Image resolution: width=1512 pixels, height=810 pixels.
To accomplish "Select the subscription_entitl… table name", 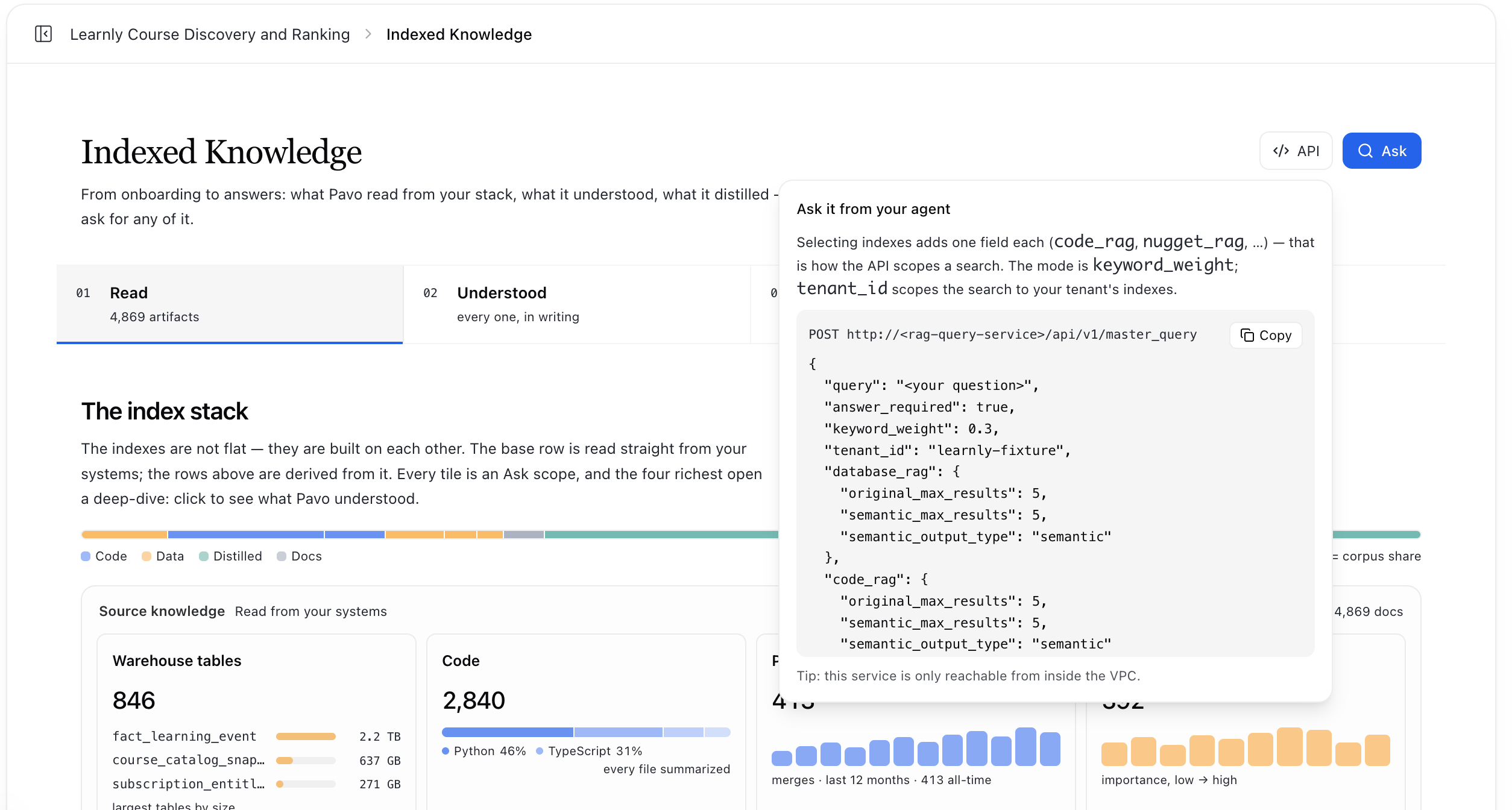I will coord(189,784).
